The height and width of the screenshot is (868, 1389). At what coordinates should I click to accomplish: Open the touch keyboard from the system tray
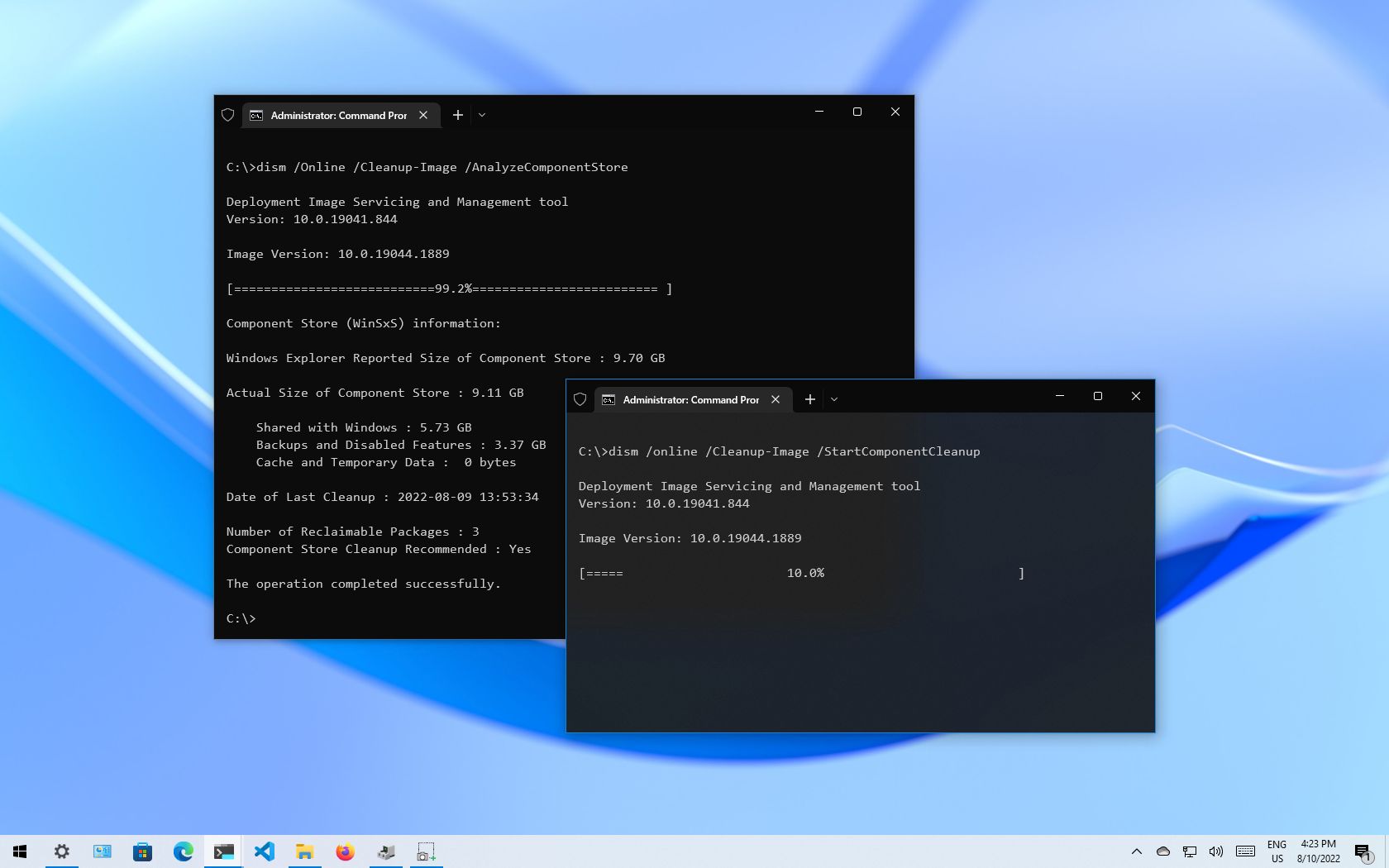(x=1246, y=851)
